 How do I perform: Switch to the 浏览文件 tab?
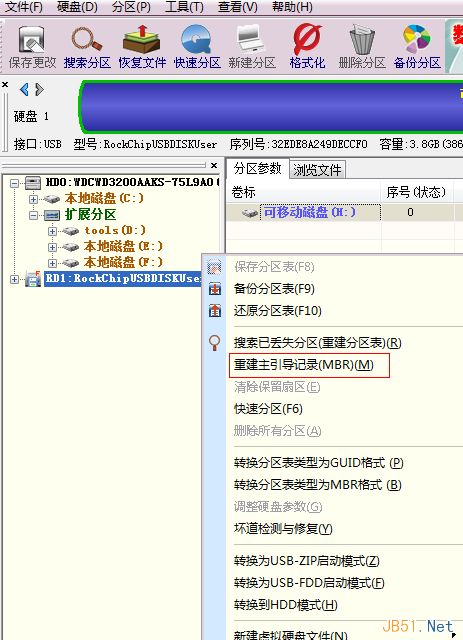(x=317, y=170)
